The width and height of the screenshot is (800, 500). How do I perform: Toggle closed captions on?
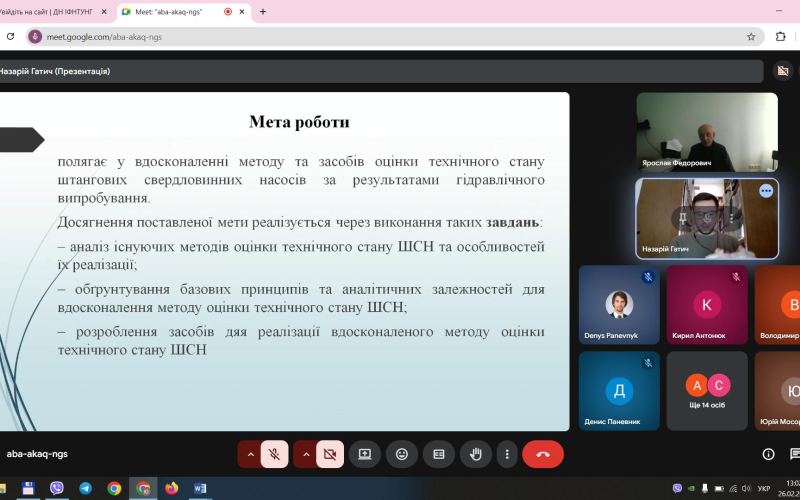coord(438,454)
